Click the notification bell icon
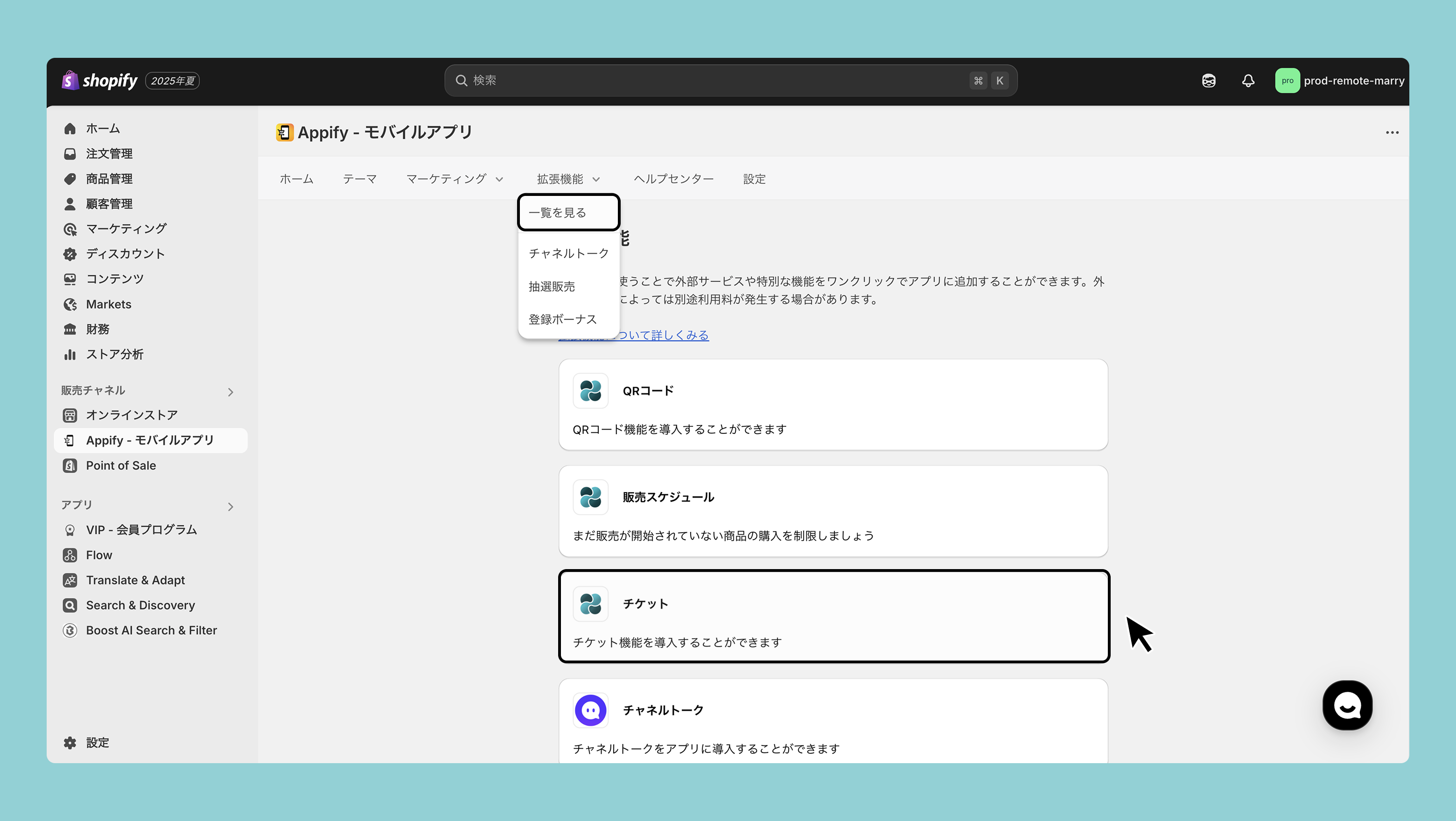The image size is (1456, 821). click(1248, 81)
